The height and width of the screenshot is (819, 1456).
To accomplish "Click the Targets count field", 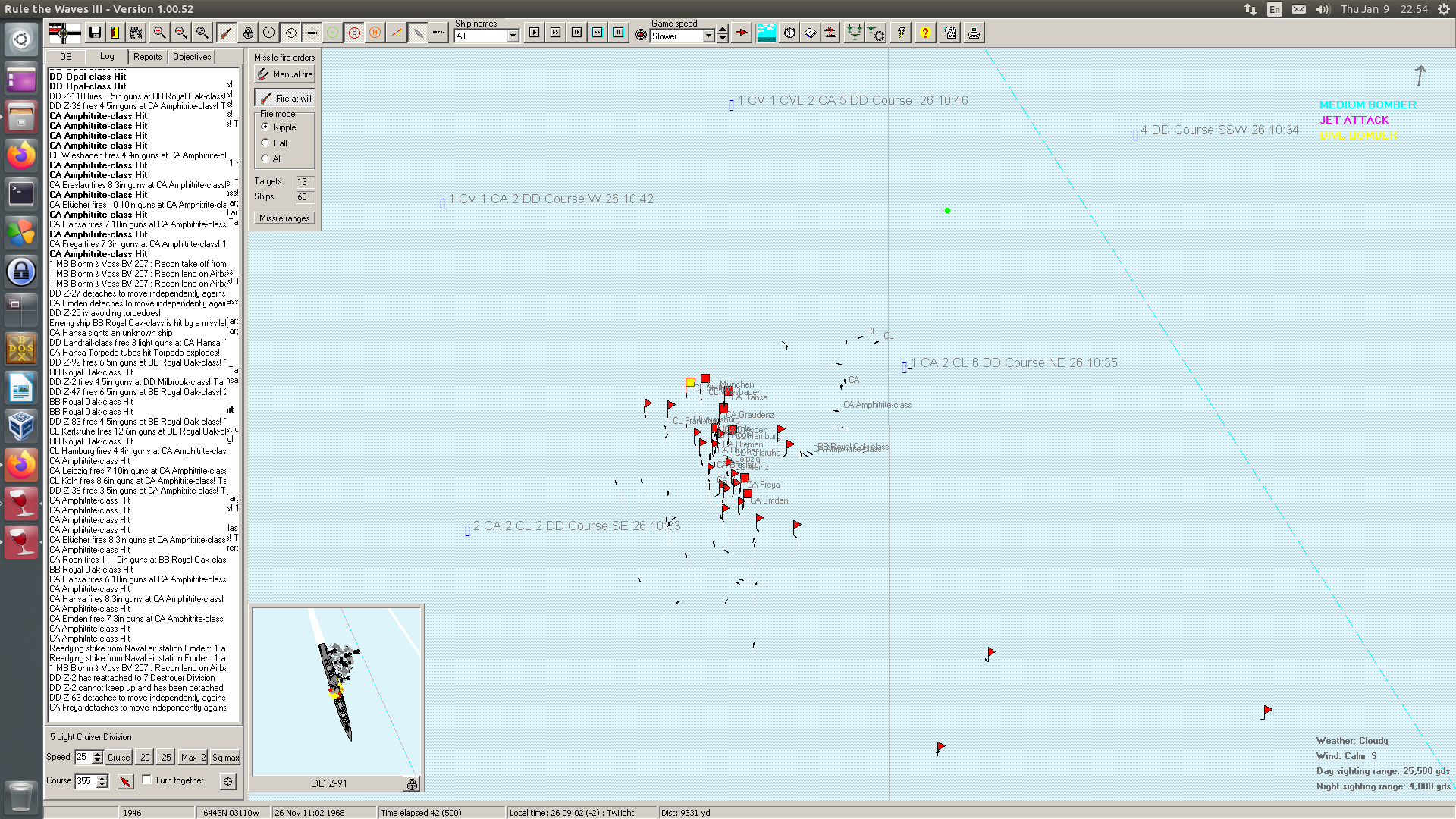I will [x=304, y=182].
